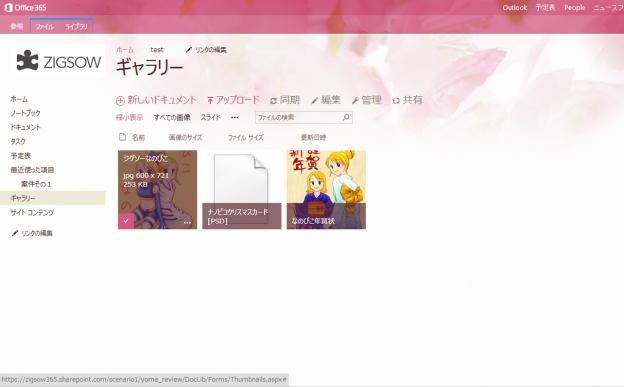Click pencil icon in sidebar リンクの編集
The image size is (624, 387).
[15, 233]
